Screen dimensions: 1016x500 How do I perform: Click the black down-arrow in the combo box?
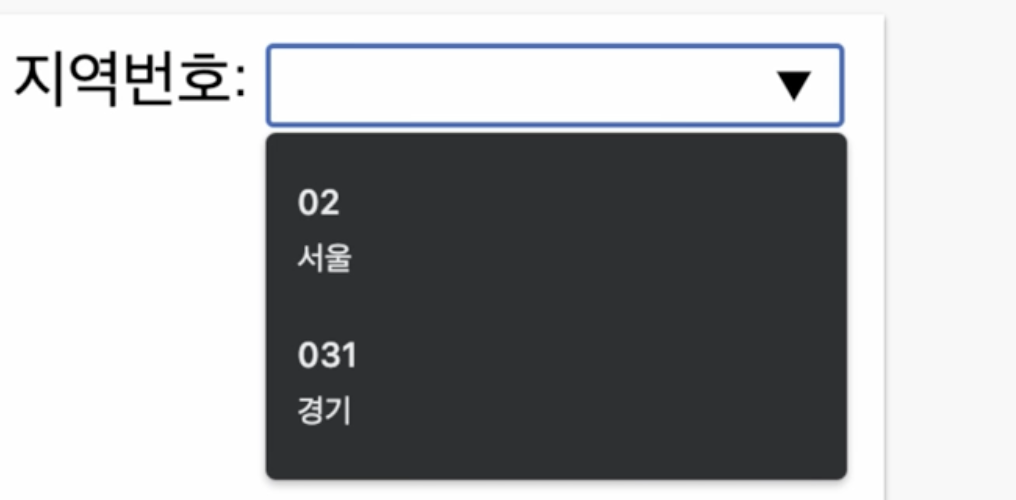click(794, 86)
